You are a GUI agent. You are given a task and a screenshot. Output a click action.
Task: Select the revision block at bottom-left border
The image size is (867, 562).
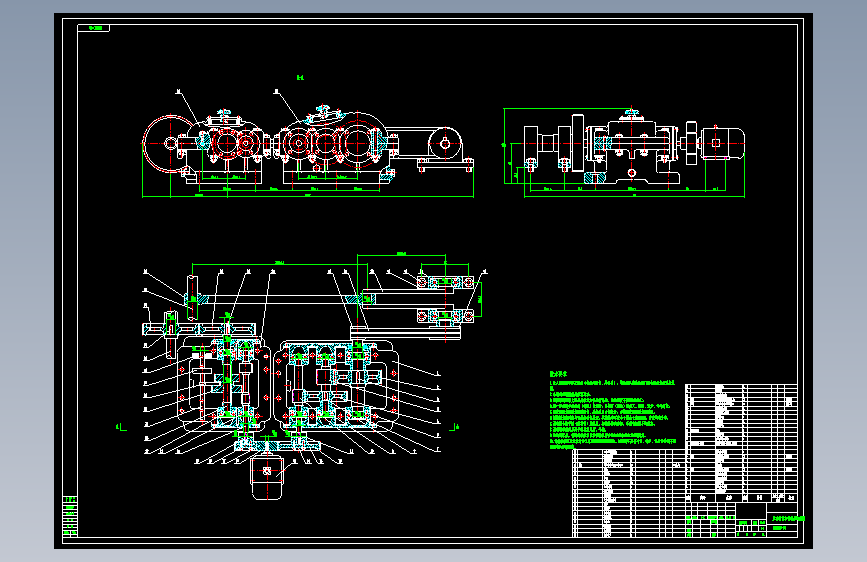coord(70,517)
